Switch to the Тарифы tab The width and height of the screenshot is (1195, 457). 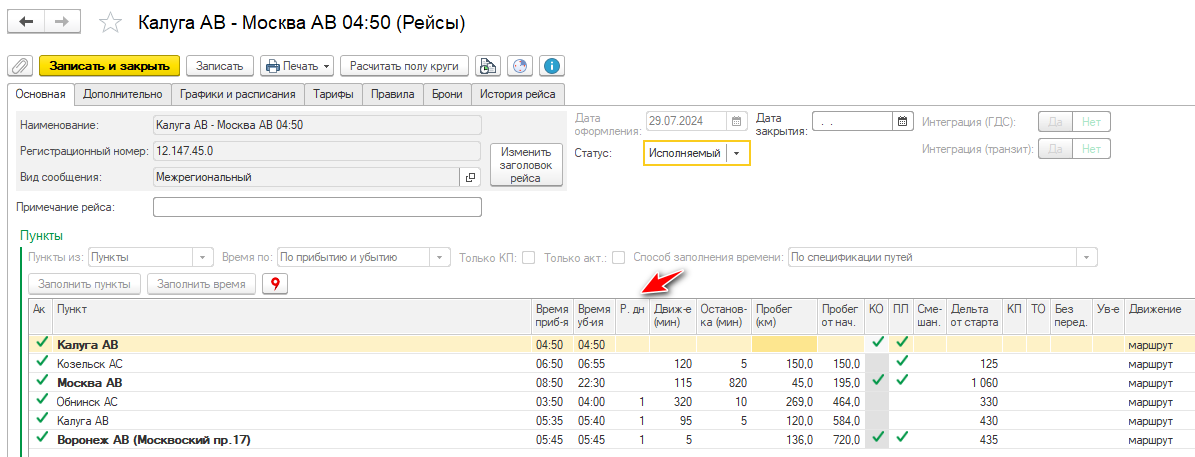[332, 95]
